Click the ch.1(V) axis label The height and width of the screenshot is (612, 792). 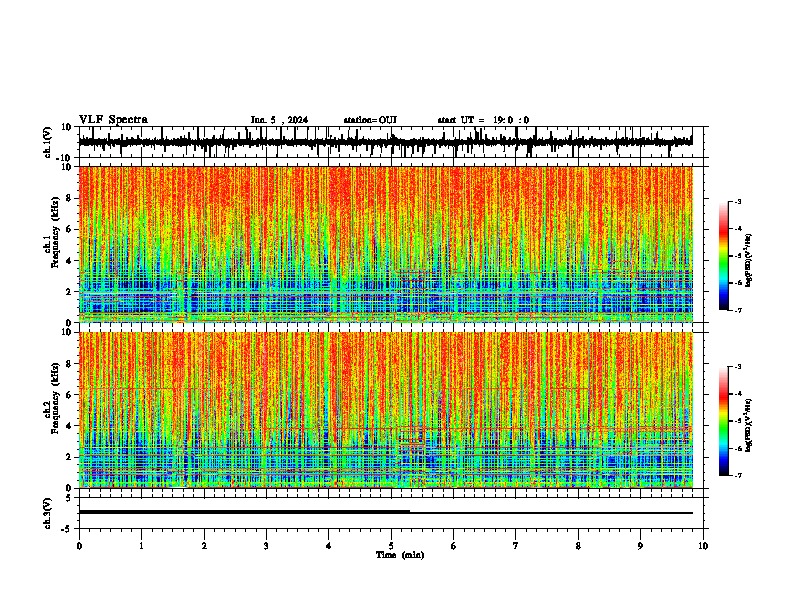pos(48,142)
